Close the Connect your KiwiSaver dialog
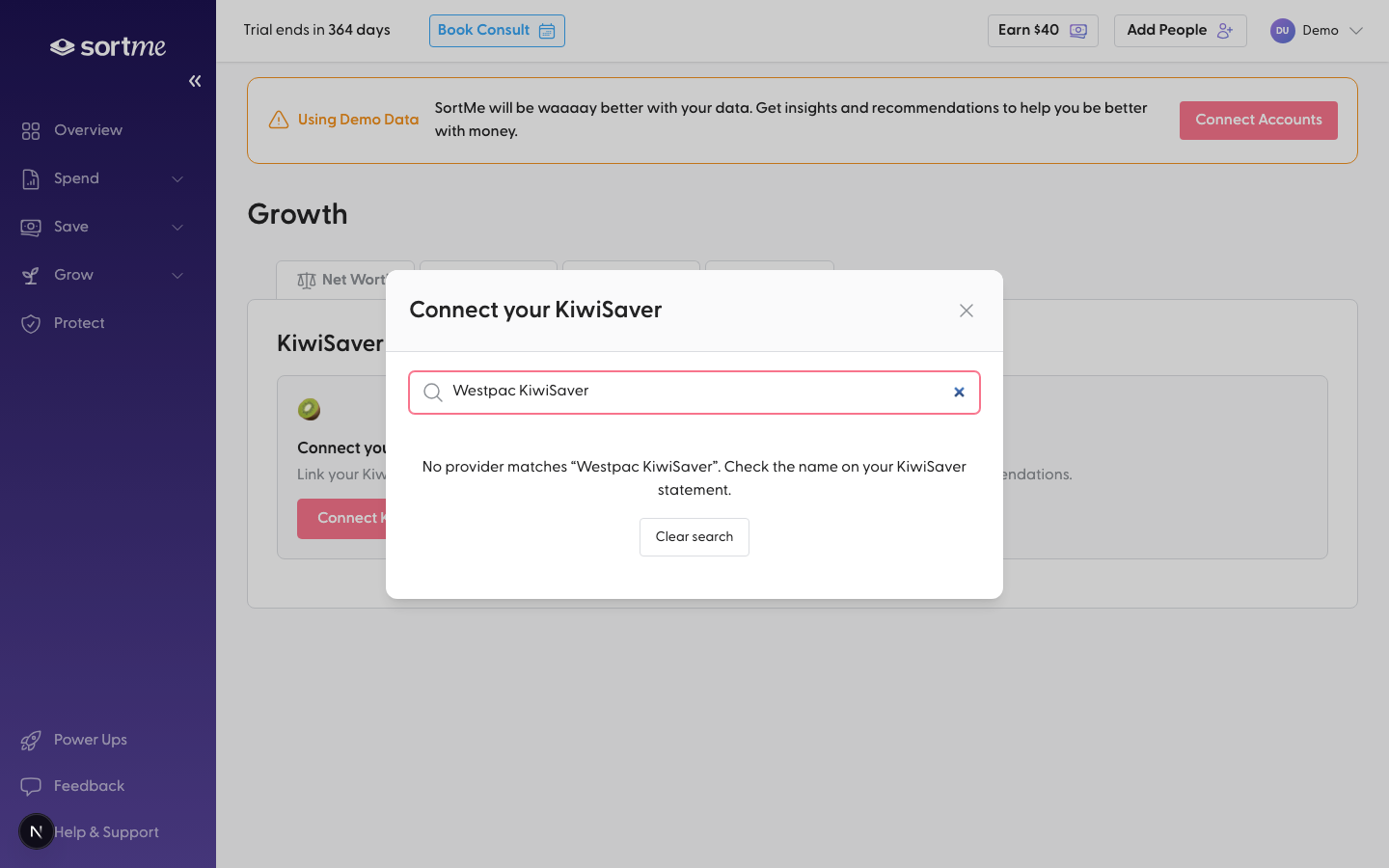Screen dimensions: 1389x868 967,311
